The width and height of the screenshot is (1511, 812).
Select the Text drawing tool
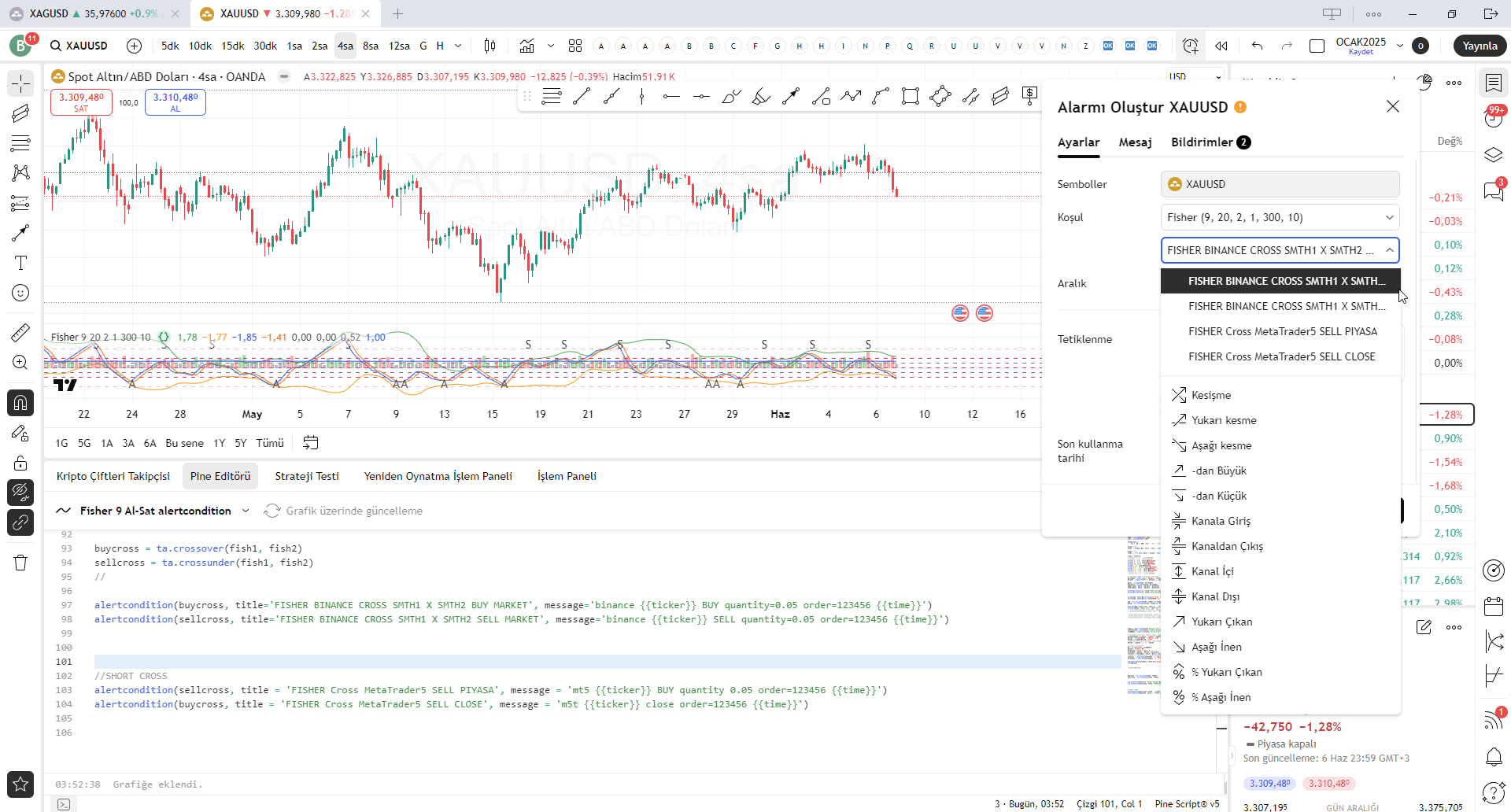click(x=20, y=263)
